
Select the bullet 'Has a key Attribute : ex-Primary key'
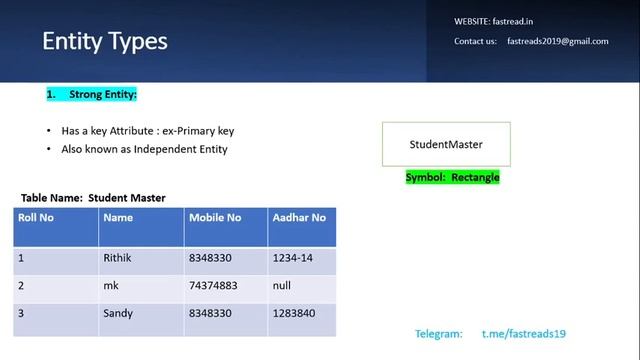[148, 131]
